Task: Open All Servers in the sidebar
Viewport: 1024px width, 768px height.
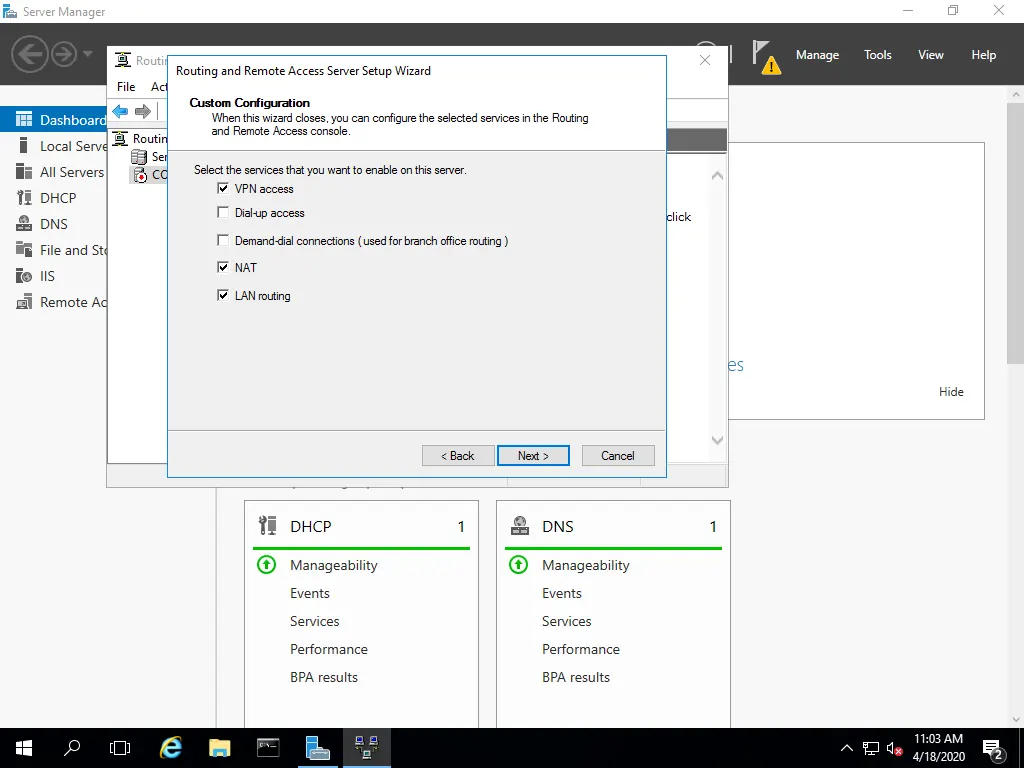Action: (x=54, y=172)
